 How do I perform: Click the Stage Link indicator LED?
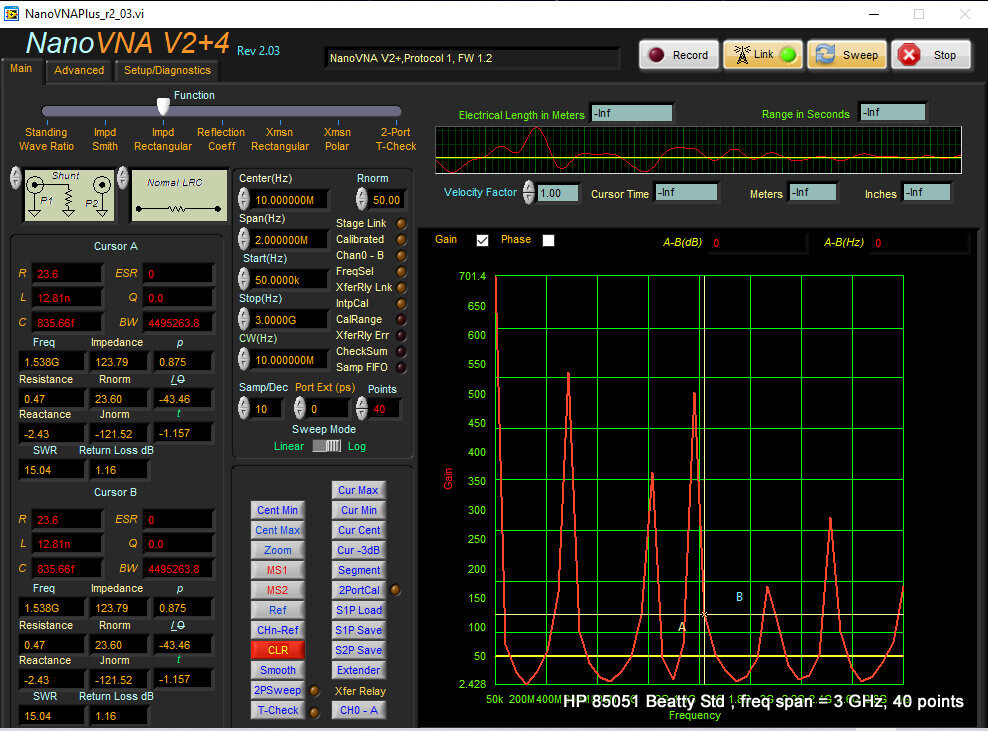click(401, 224)
